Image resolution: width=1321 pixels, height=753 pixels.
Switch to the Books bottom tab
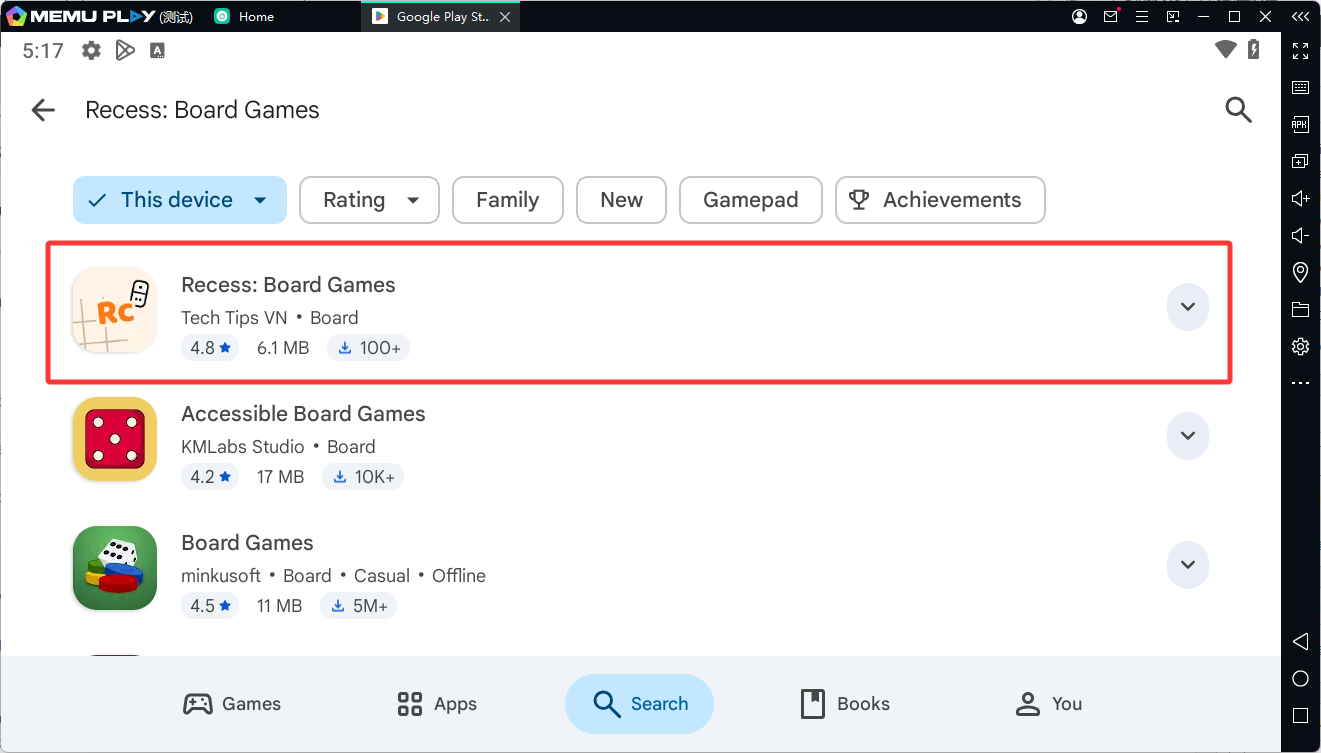tap(845, 704)
